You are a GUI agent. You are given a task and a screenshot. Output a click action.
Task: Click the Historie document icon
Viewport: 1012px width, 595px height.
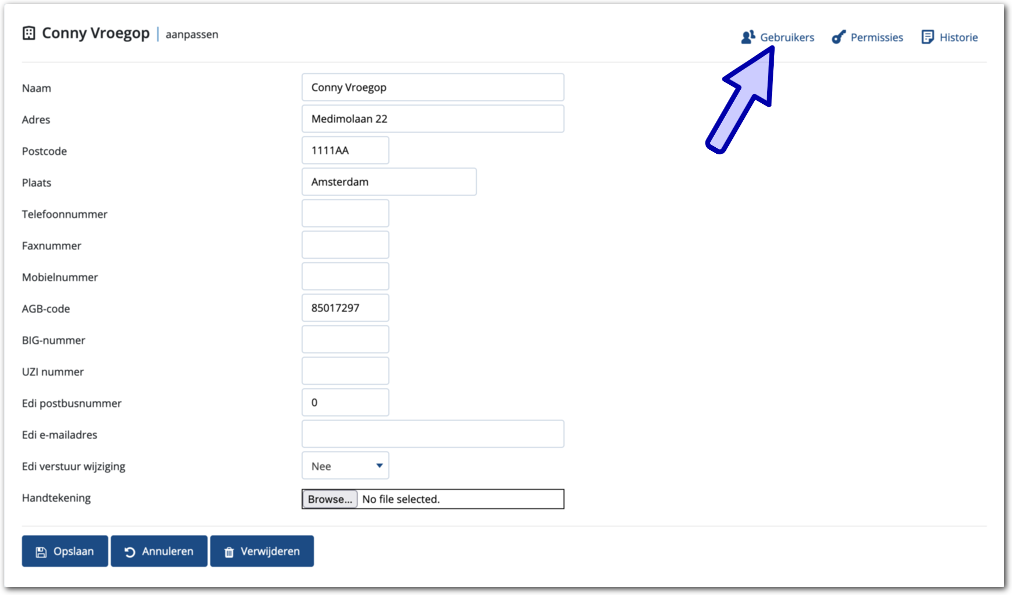928,37
